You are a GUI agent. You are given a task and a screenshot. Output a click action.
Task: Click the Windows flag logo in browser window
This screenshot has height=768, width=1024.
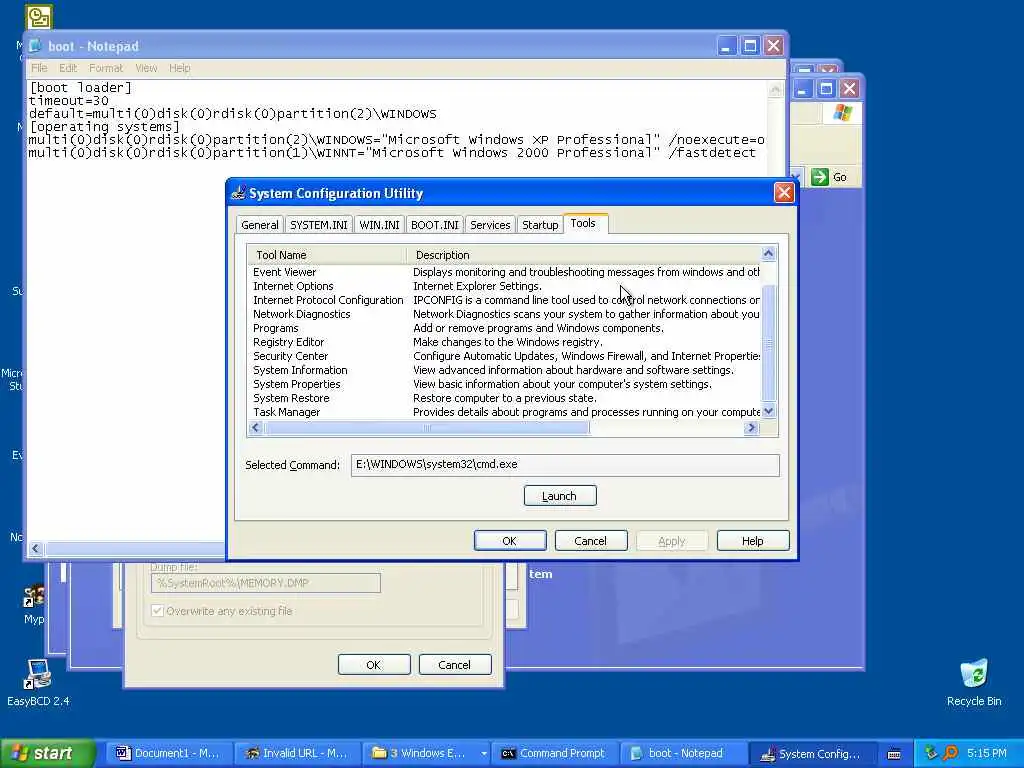pos(842,112)
